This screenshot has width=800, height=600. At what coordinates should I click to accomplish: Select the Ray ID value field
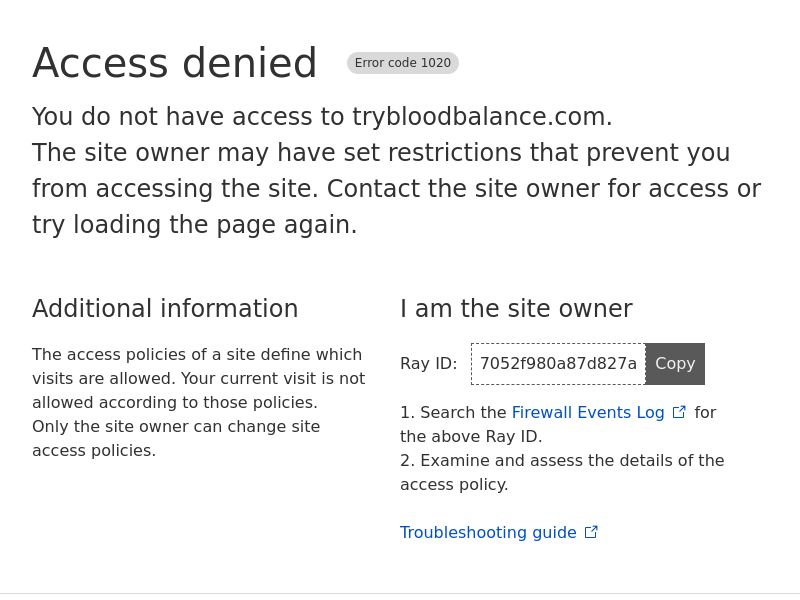(x=558, y=364)
